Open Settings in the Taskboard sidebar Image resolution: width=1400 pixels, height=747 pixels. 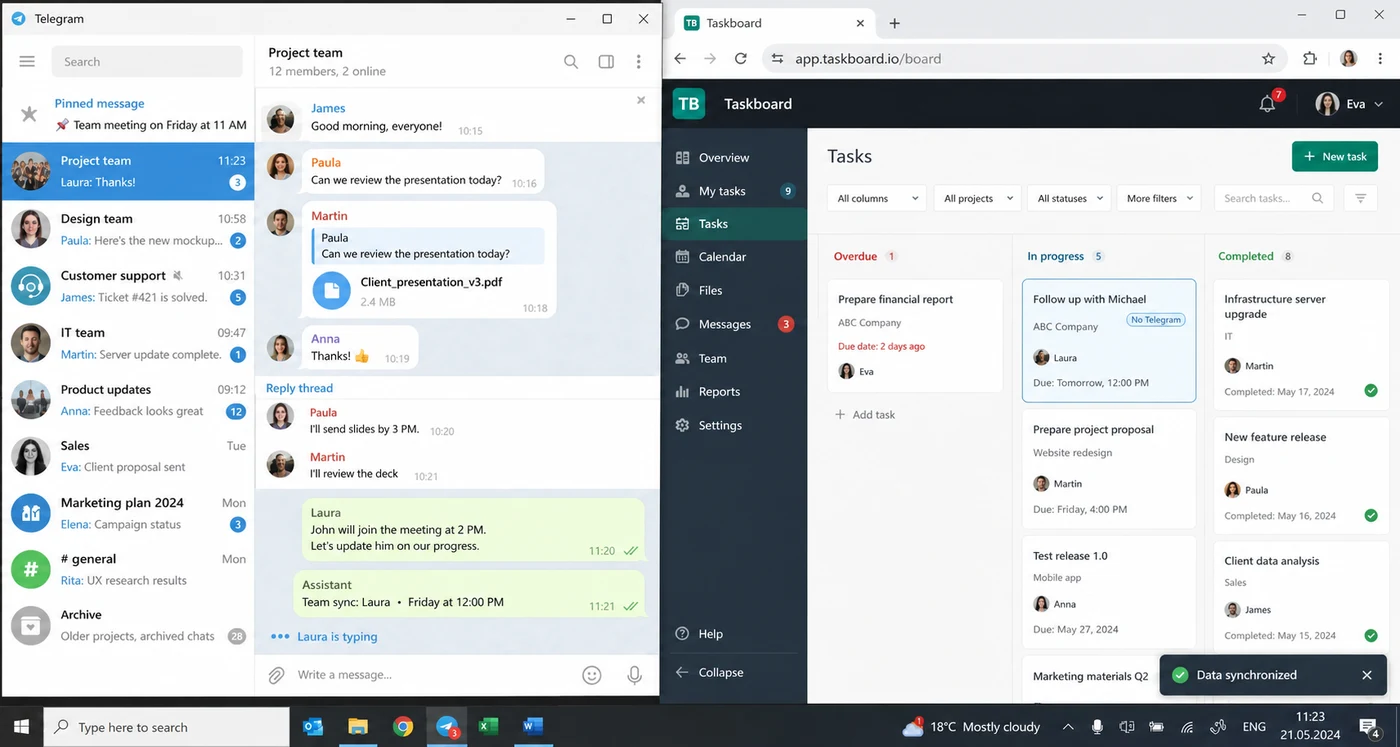point(734,425)
